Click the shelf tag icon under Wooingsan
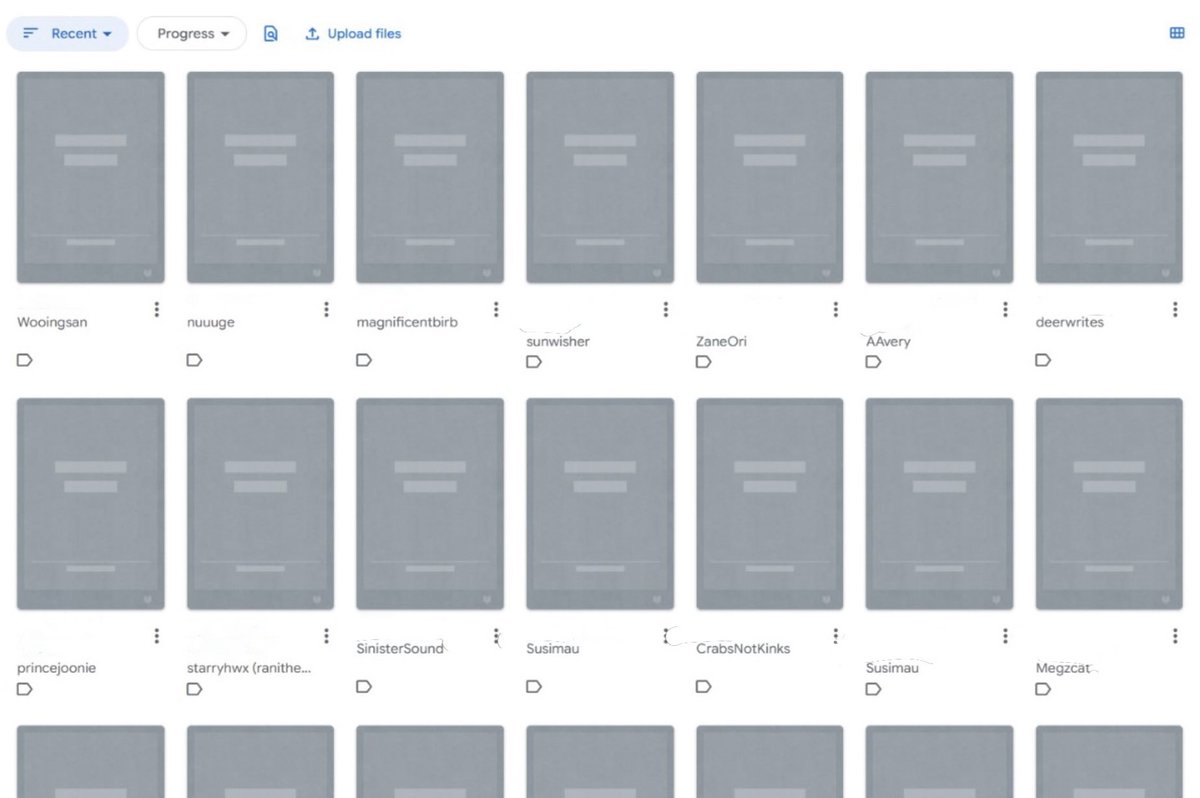 pyautogui.click(x=25, y=360)
